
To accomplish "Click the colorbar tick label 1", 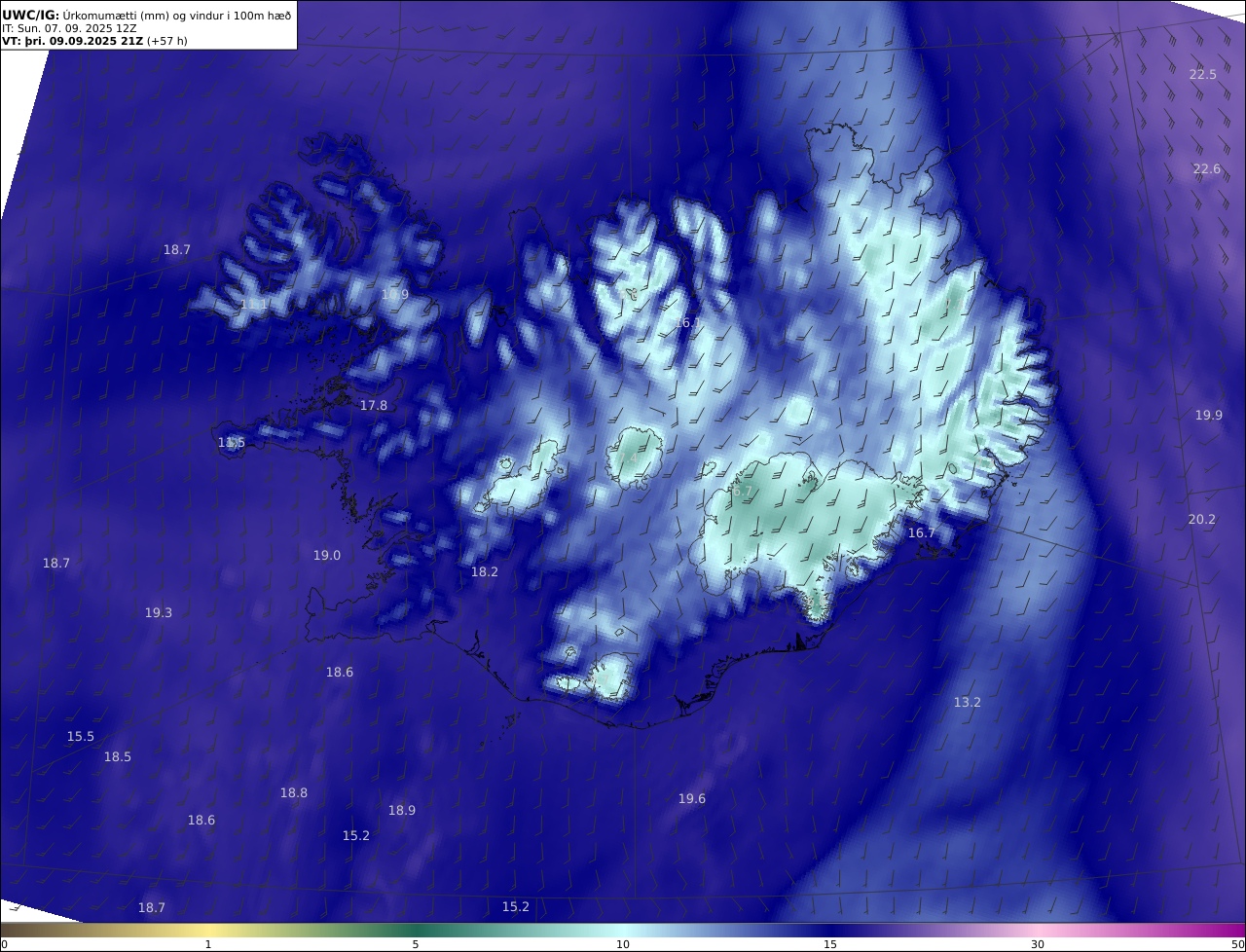I will click(208, 944).
